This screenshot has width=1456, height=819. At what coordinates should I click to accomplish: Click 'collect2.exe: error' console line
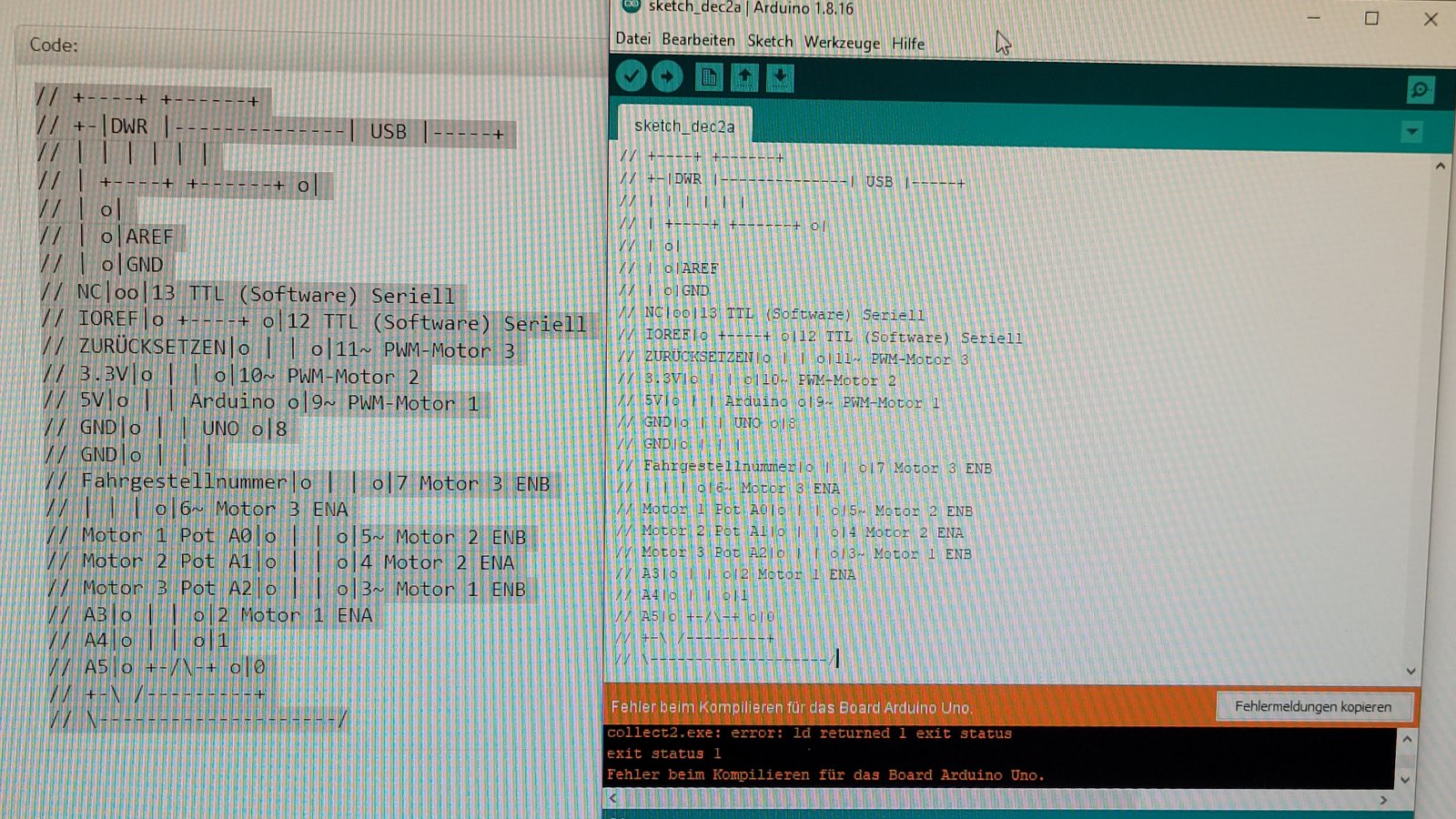pos(809,733)
